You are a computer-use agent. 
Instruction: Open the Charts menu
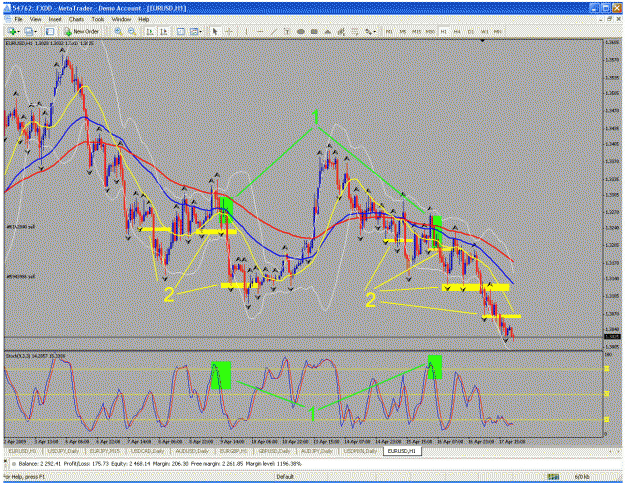[76, 19]
